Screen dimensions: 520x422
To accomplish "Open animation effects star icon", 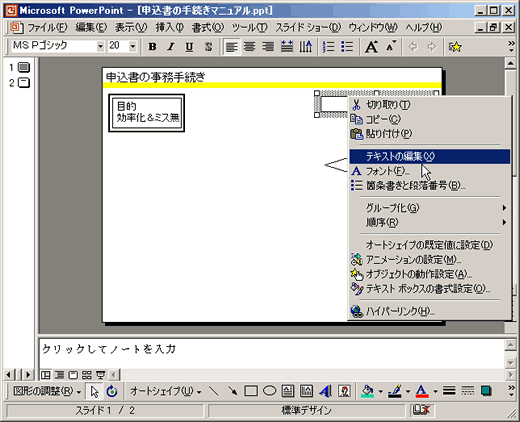I will pos(455,47).
